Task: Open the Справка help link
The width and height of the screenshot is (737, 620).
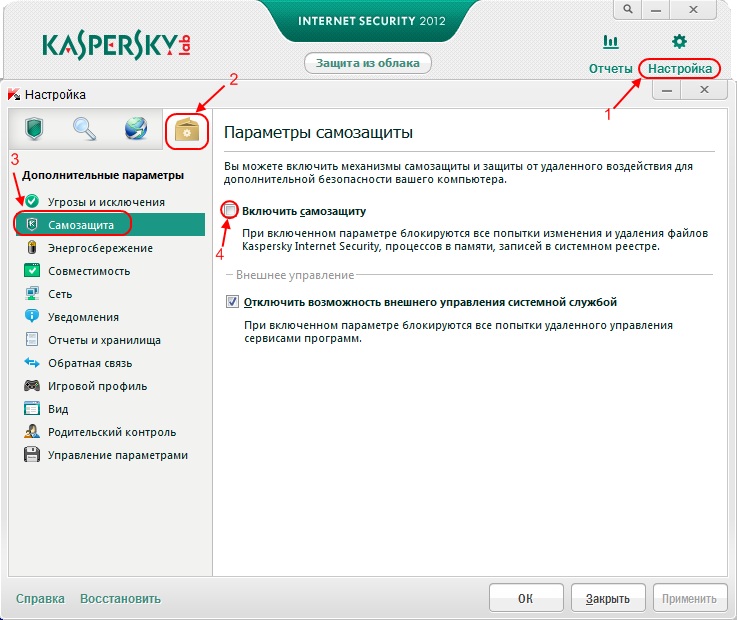Action: coord(40,599)
